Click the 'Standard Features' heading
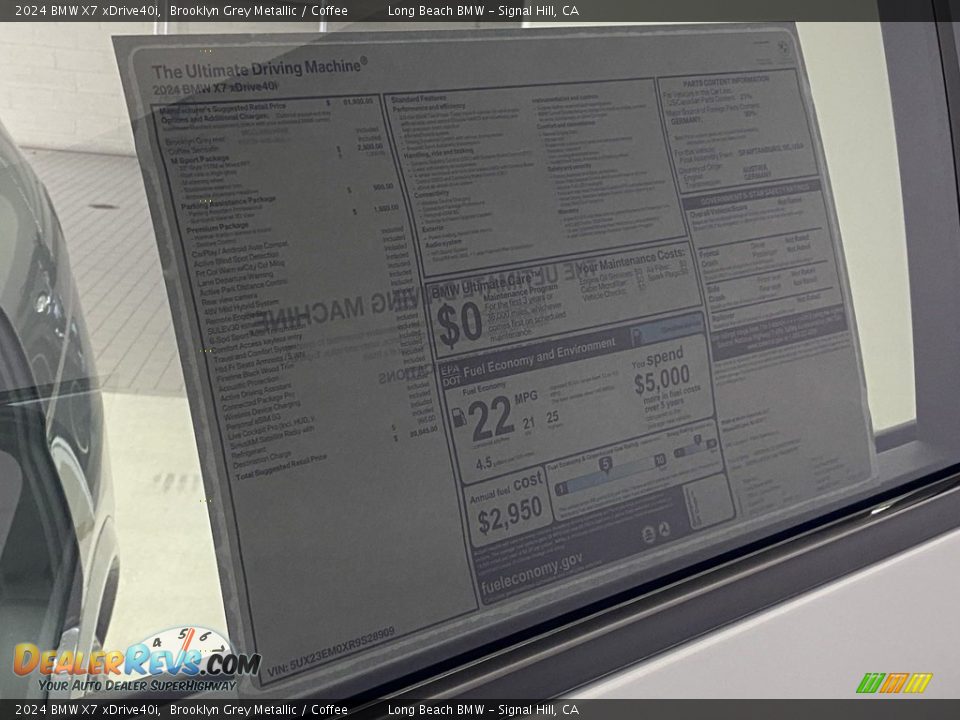Image resolution: width=960 pixels, height=720 pixels. [x=419, y=99]
